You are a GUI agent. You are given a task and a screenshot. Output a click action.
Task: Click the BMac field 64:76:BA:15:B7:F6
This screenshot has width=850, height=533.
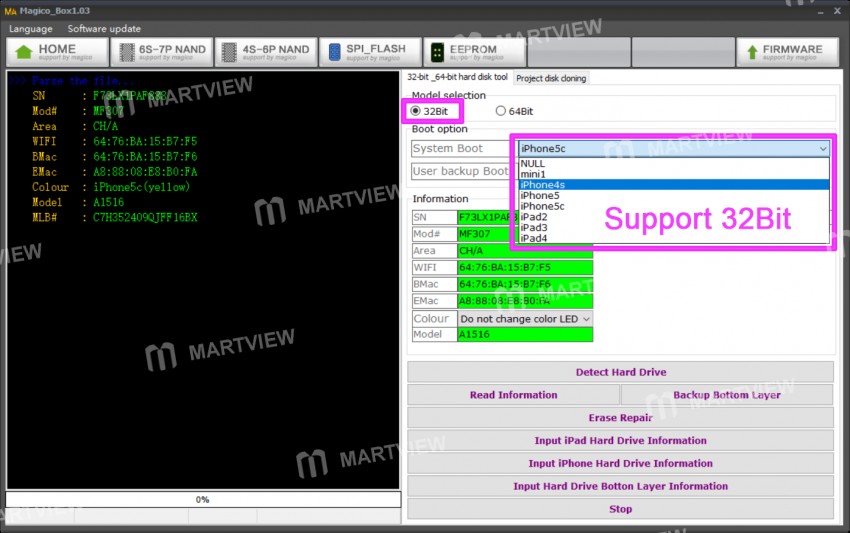525,284
